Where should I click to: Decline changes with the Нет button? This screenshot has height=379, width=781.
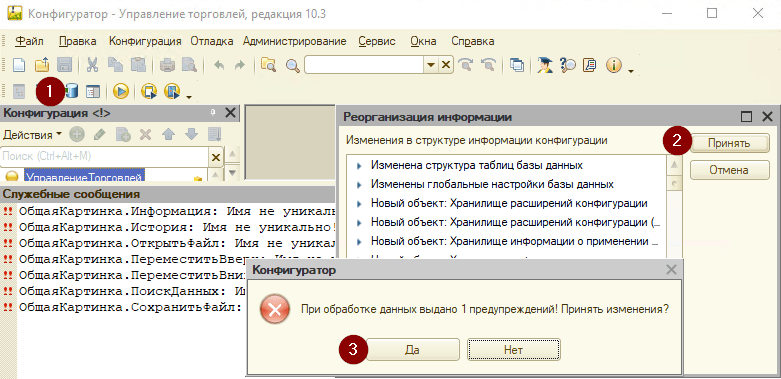pyautogui.click(x=514, y=350)
